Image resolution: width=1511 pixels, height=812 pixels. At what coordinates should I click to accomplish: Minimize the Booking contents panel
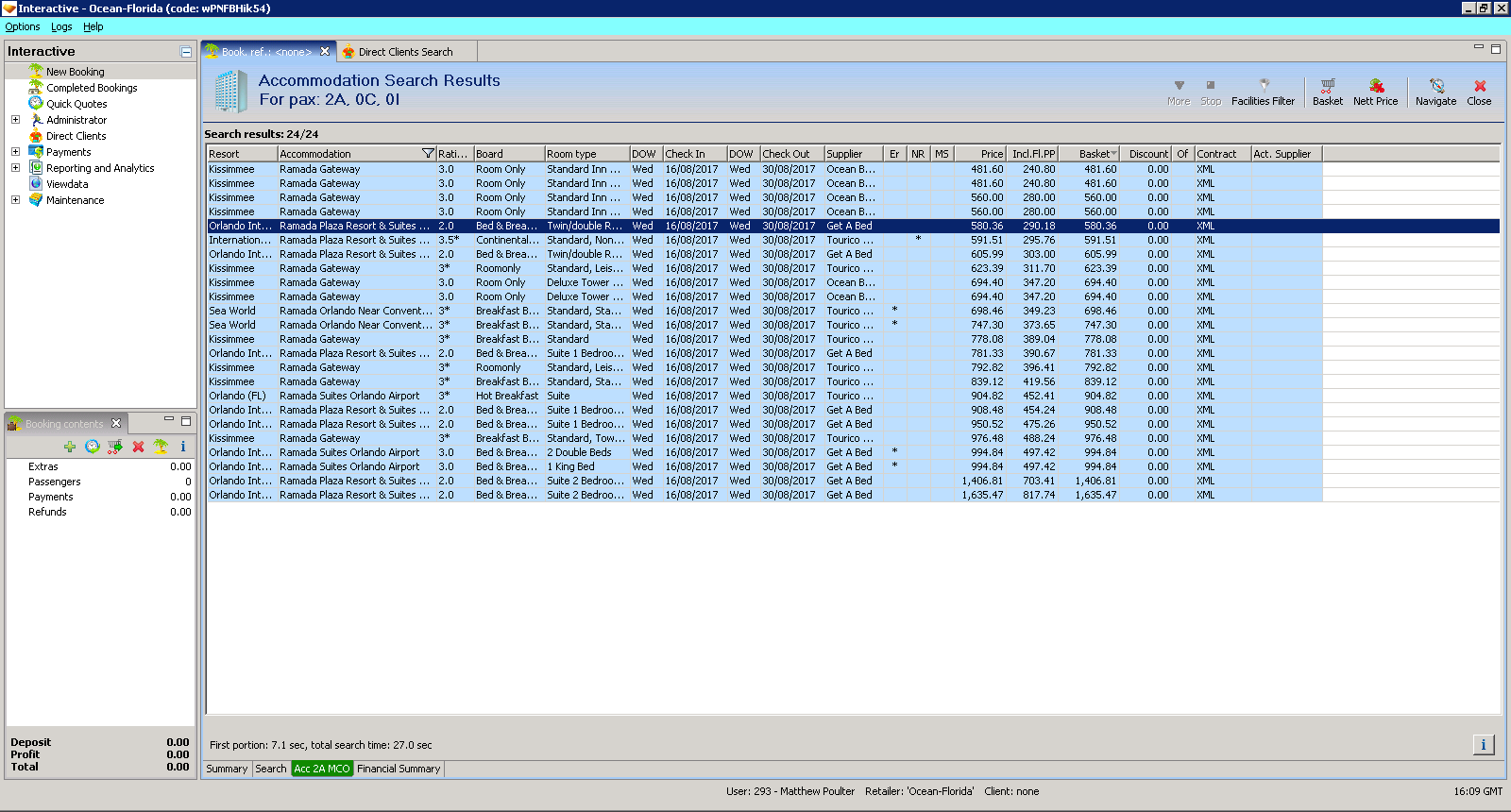pos(169,420)
